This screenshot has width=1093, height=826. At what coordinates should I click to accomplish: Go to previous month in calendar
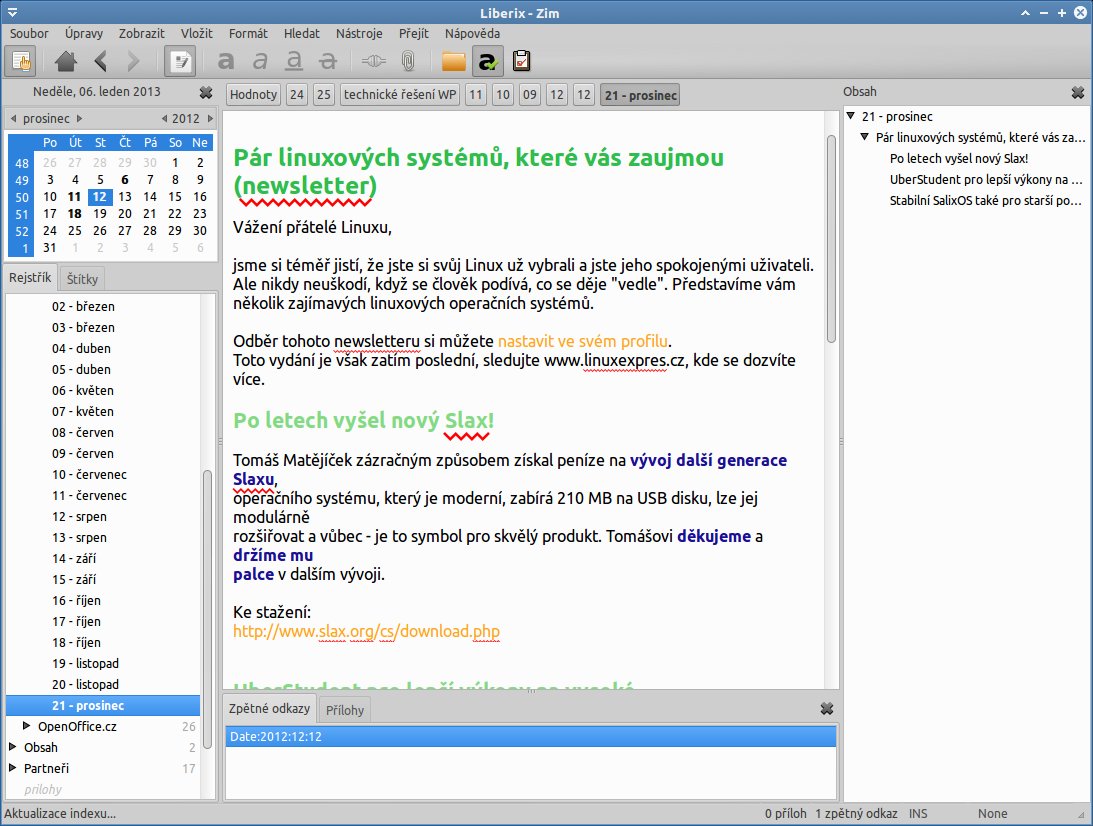point(13,118)
